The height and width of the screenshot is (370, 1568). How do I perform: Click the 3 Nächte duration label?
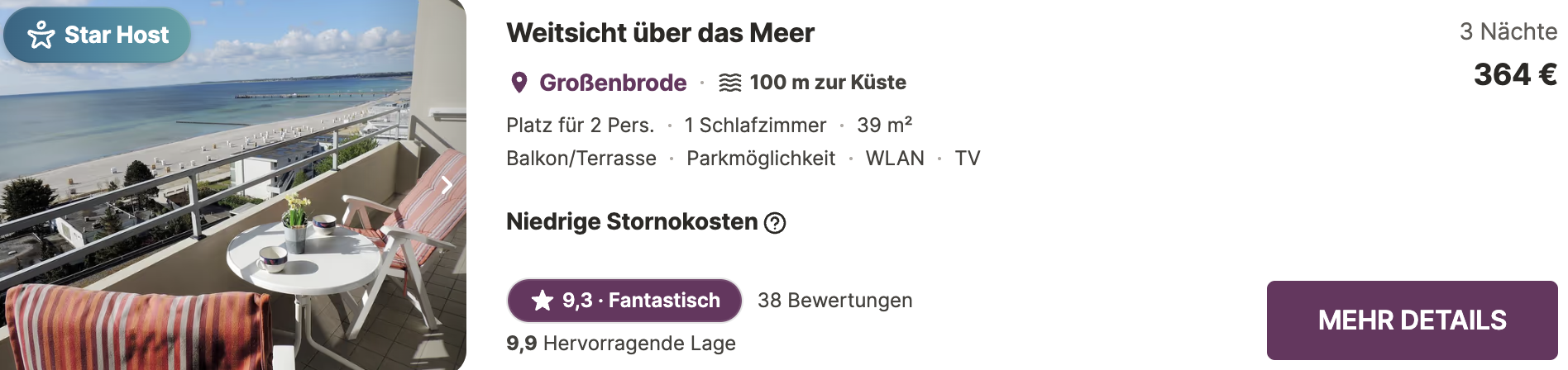1508,31
